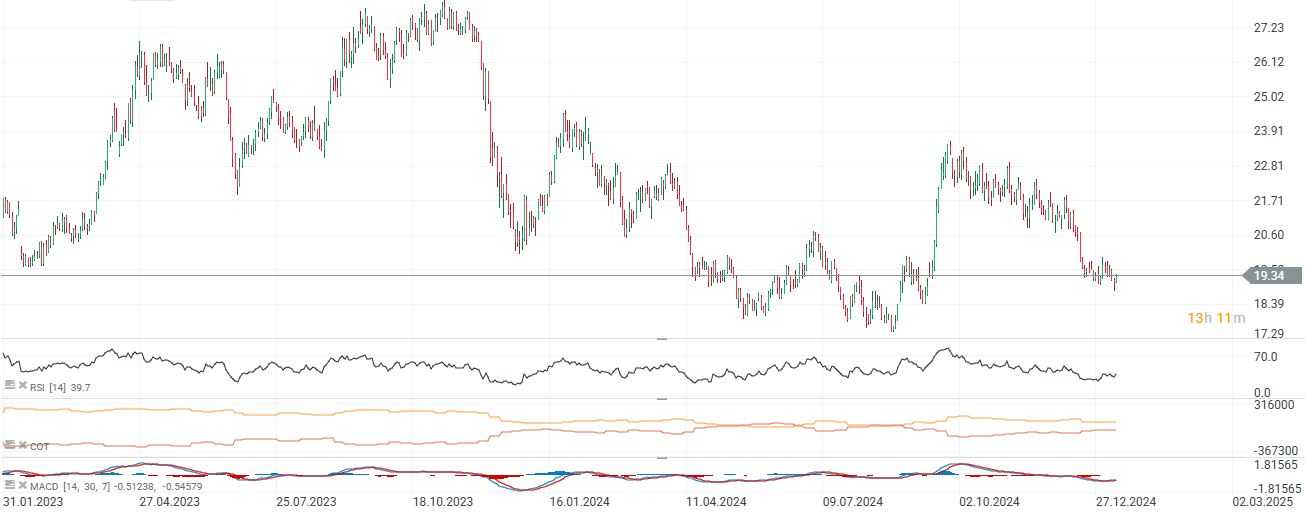This screenshot has height=512, width=1305.
Task: Click the 02.03.2025 date label
Action: click(x=1264, y=502)
